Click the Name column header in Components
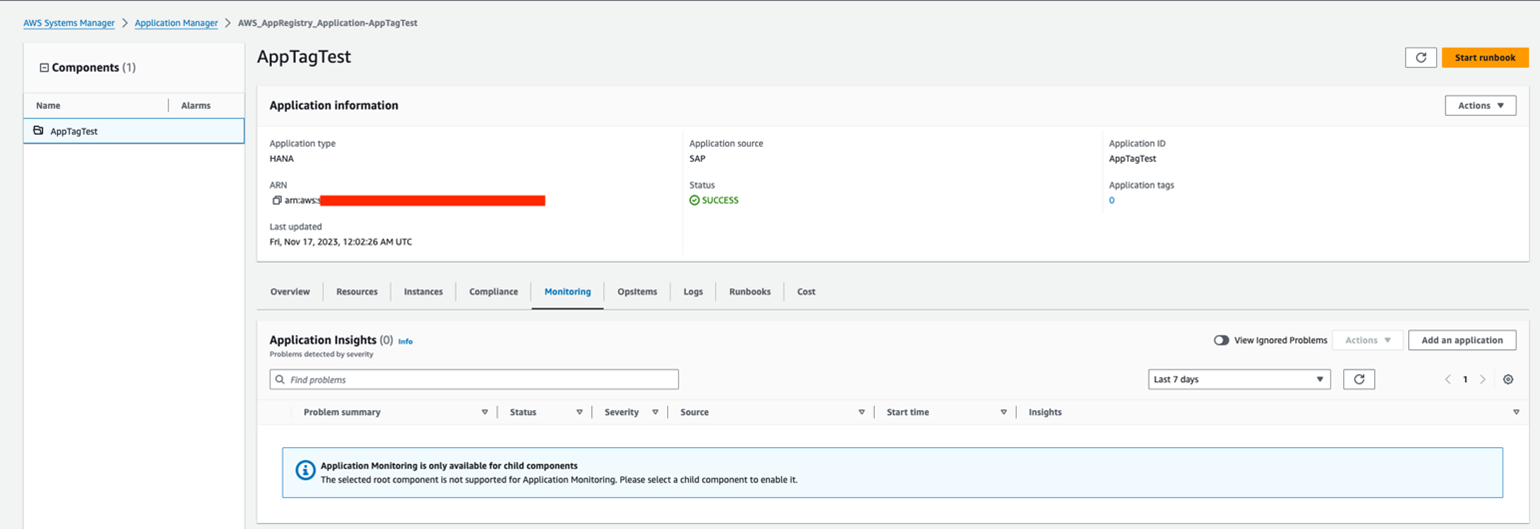Image resolution: width=1540 pixels, height=529 pixels. point(48,105)
